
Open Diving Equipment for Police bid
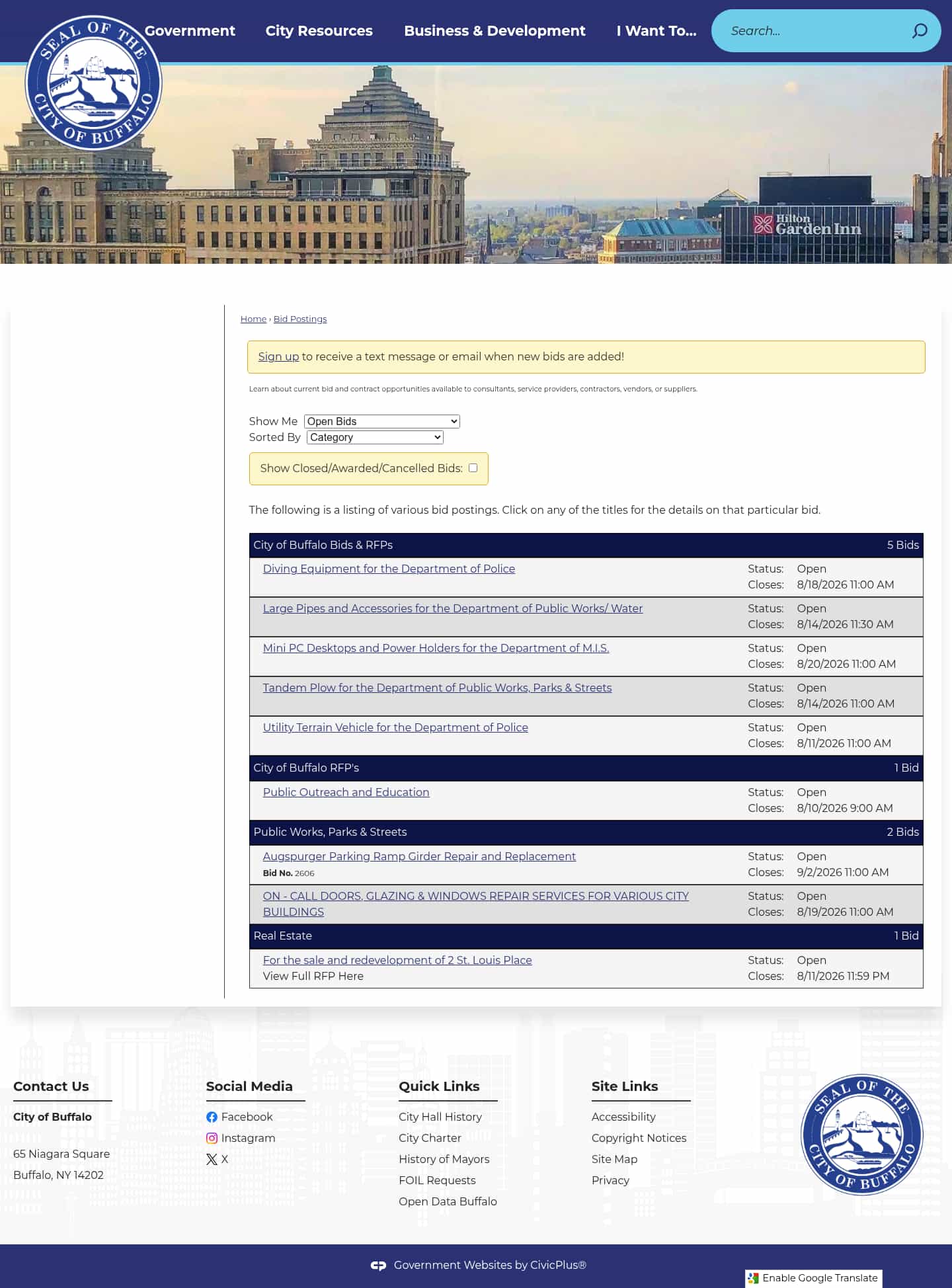(389, 569)
